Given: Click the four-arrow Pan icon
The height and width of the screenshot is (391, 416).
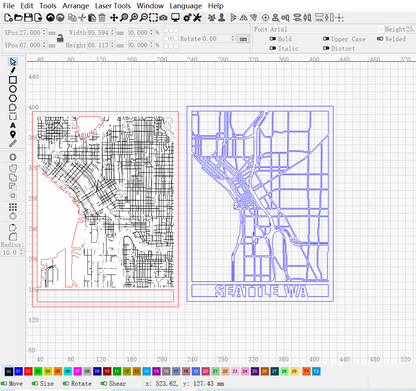Looking at the screenshot, I should coord(114,18).
